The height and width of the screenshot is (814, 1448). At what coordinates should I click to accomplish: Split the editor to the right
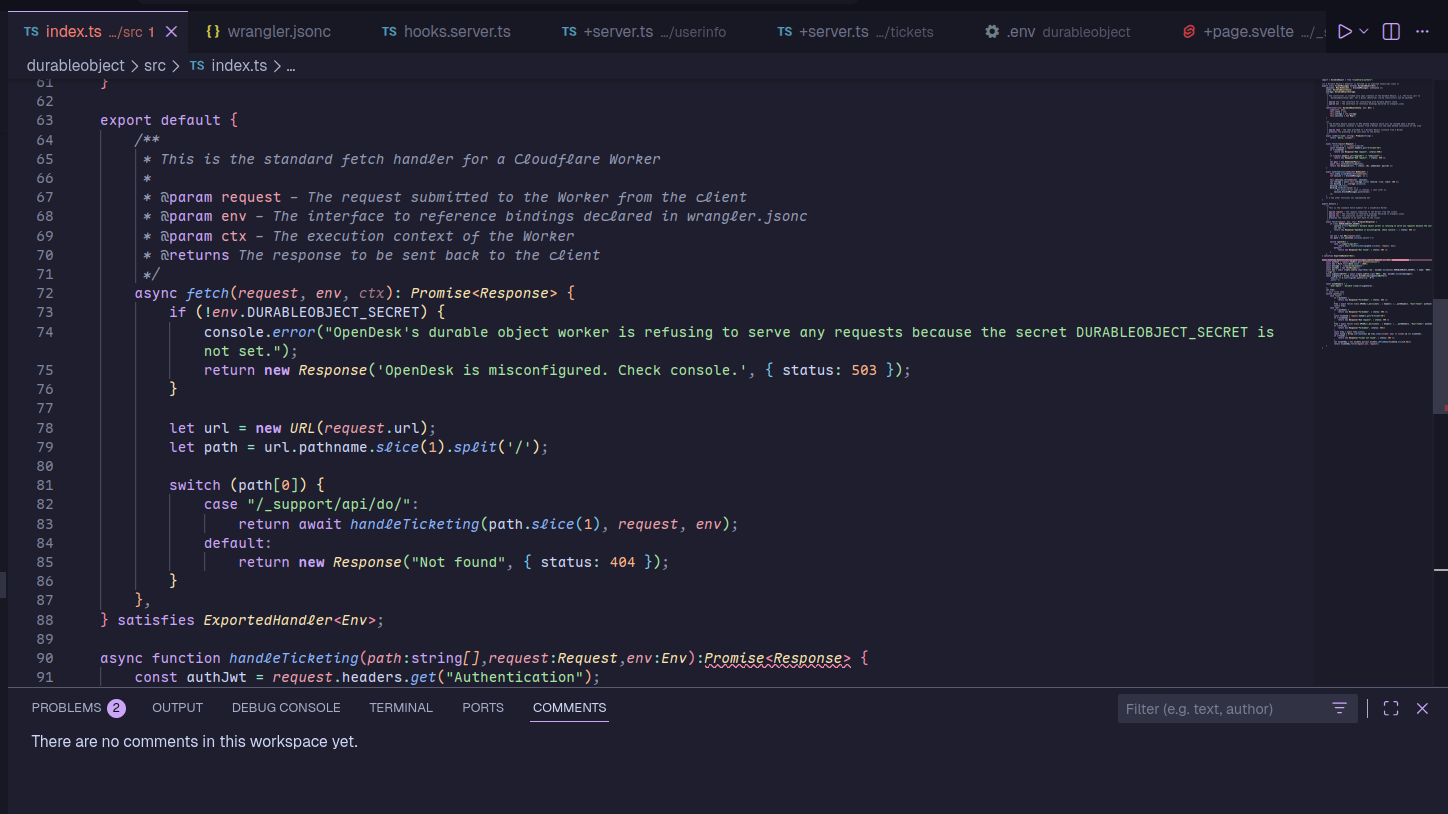(1391, 32)
